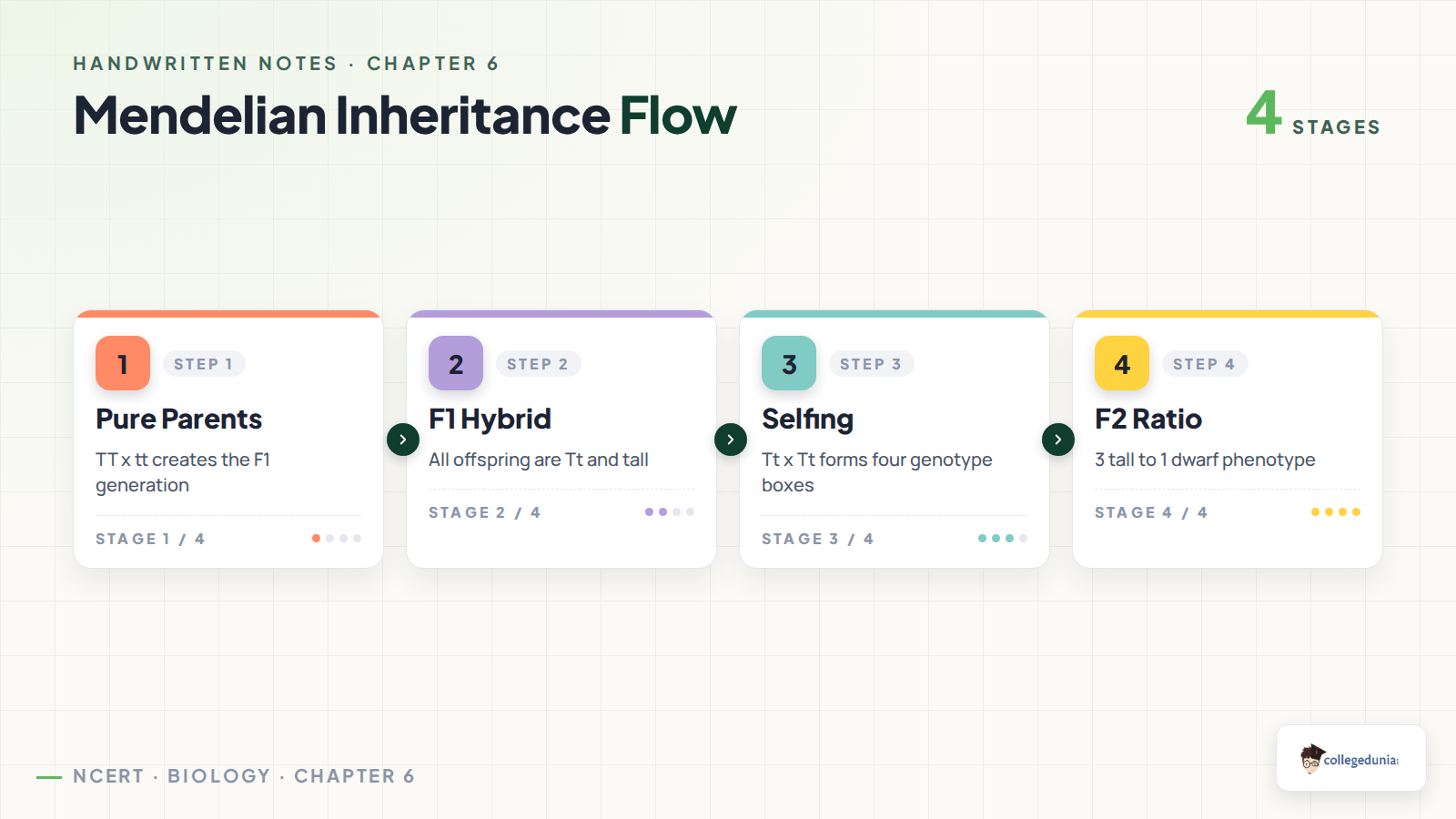Click the teal number 3 badge
1456x819 pixels.
point(789,363)
